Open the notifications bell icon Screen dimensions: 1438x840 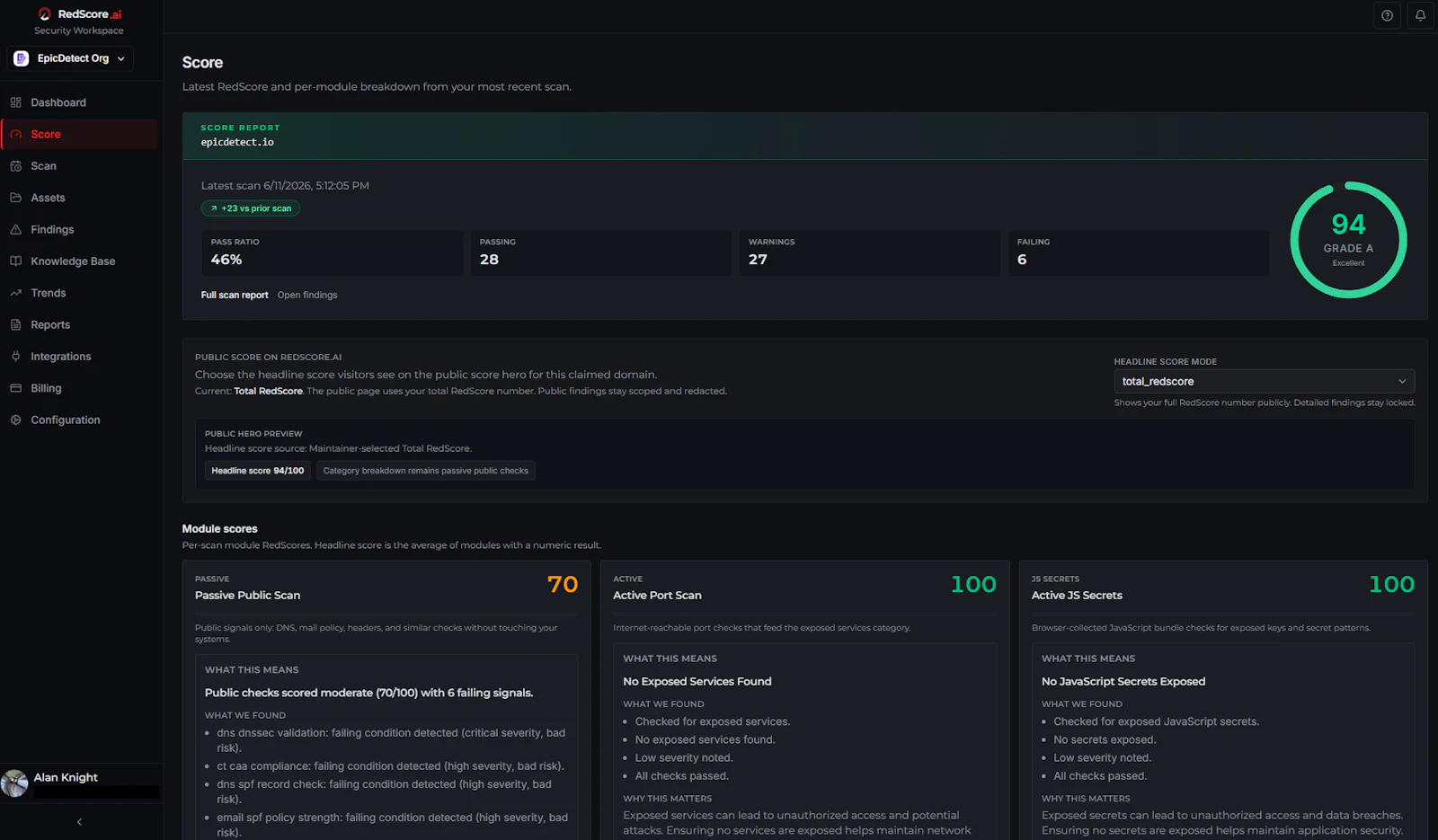coord(1420,15)
